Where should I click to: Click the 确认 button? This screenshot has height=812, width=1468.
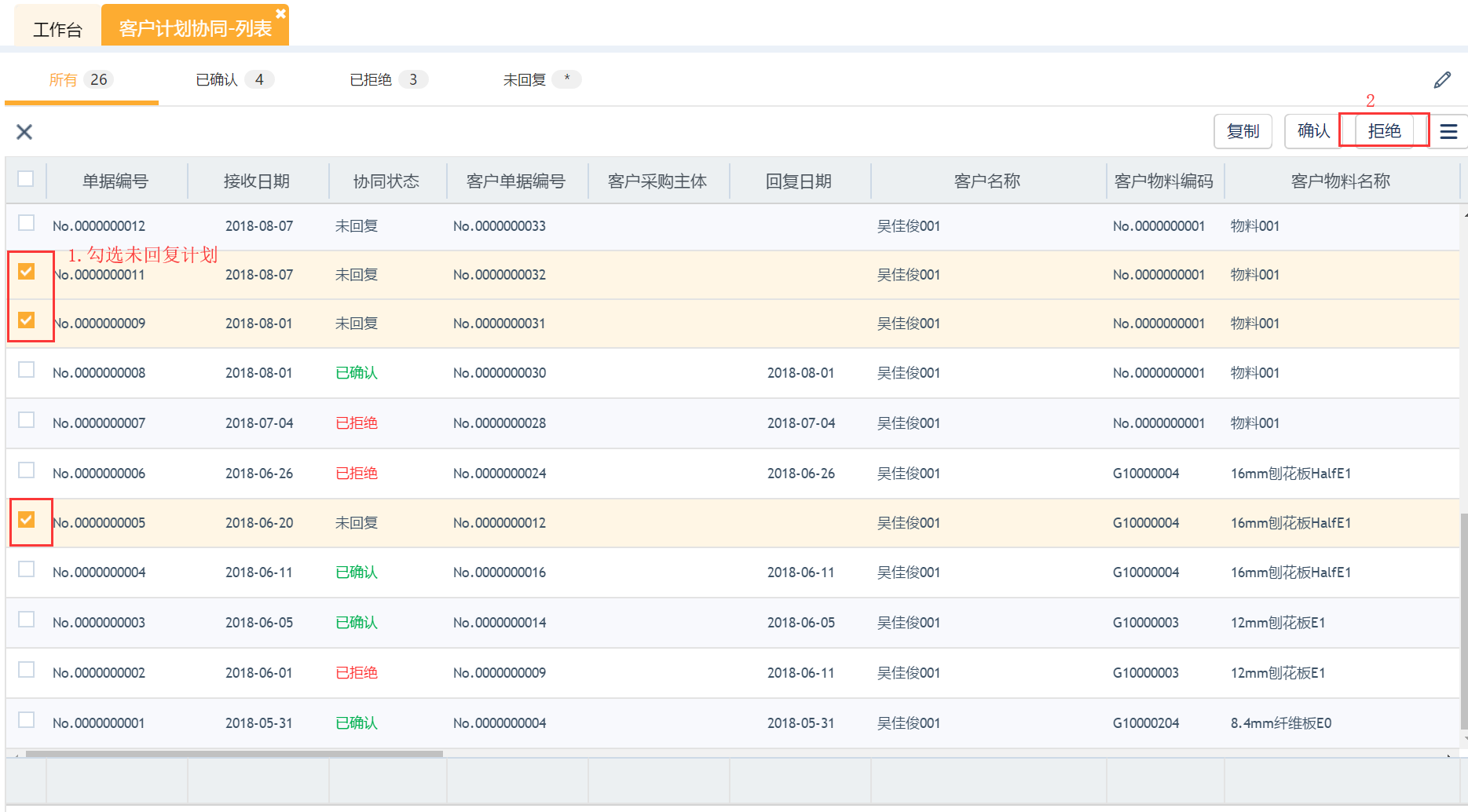(x=1313, y=131)
